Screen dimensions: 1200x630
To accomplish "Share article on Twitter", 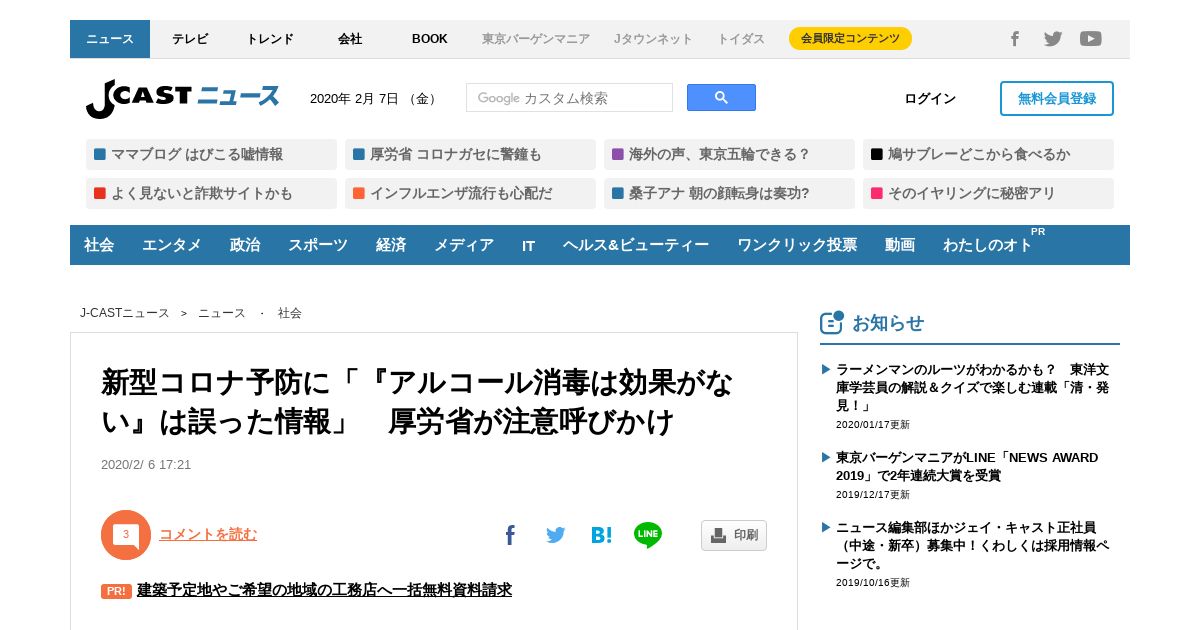I will 556,535.
